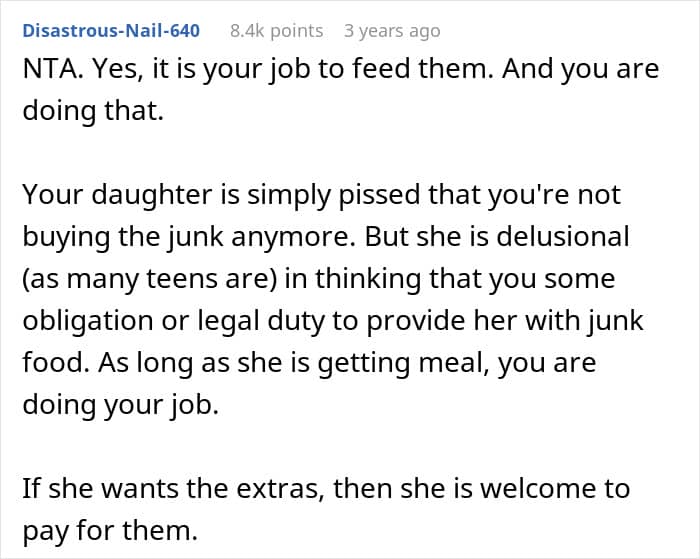Click the final line 'pay for them.'

(110, 531)
